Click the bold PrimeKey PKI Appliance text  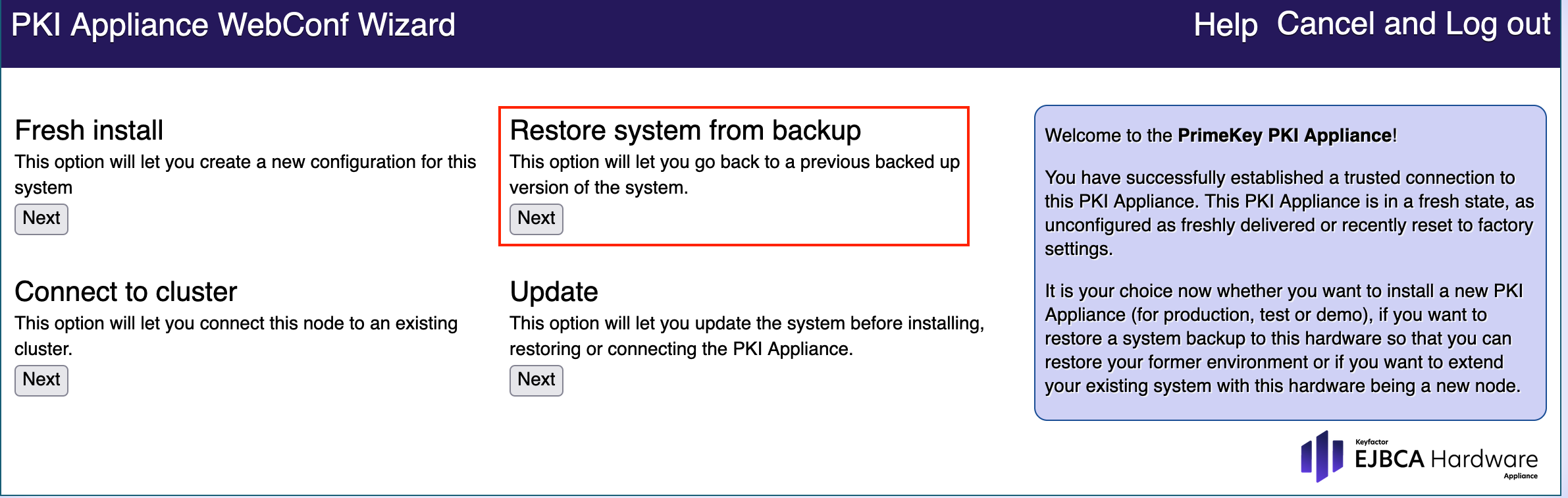coord(1284,136)
